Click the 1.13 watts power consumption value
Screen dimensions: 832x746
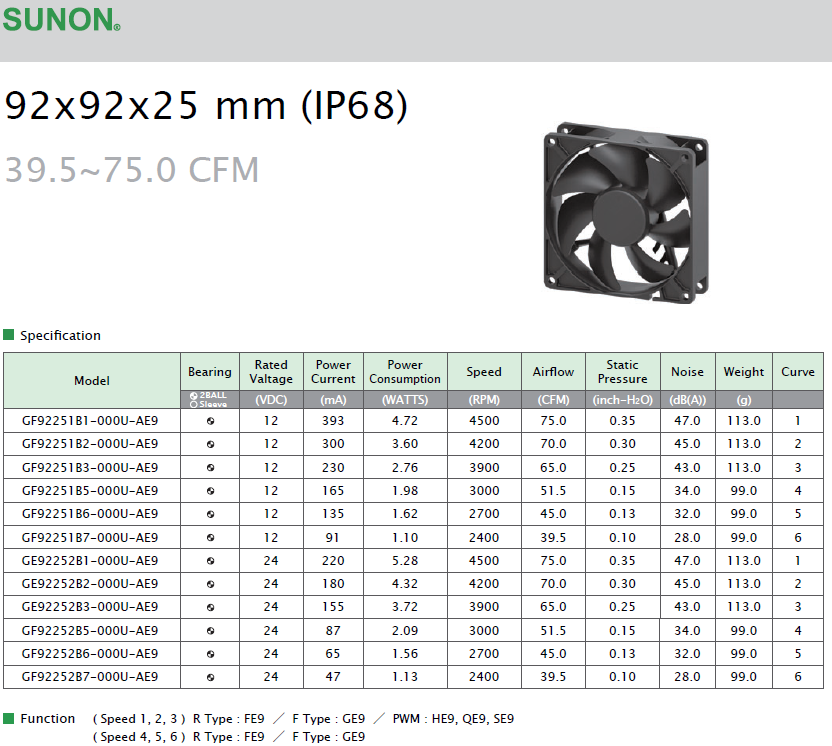click(x=405, y=676)
